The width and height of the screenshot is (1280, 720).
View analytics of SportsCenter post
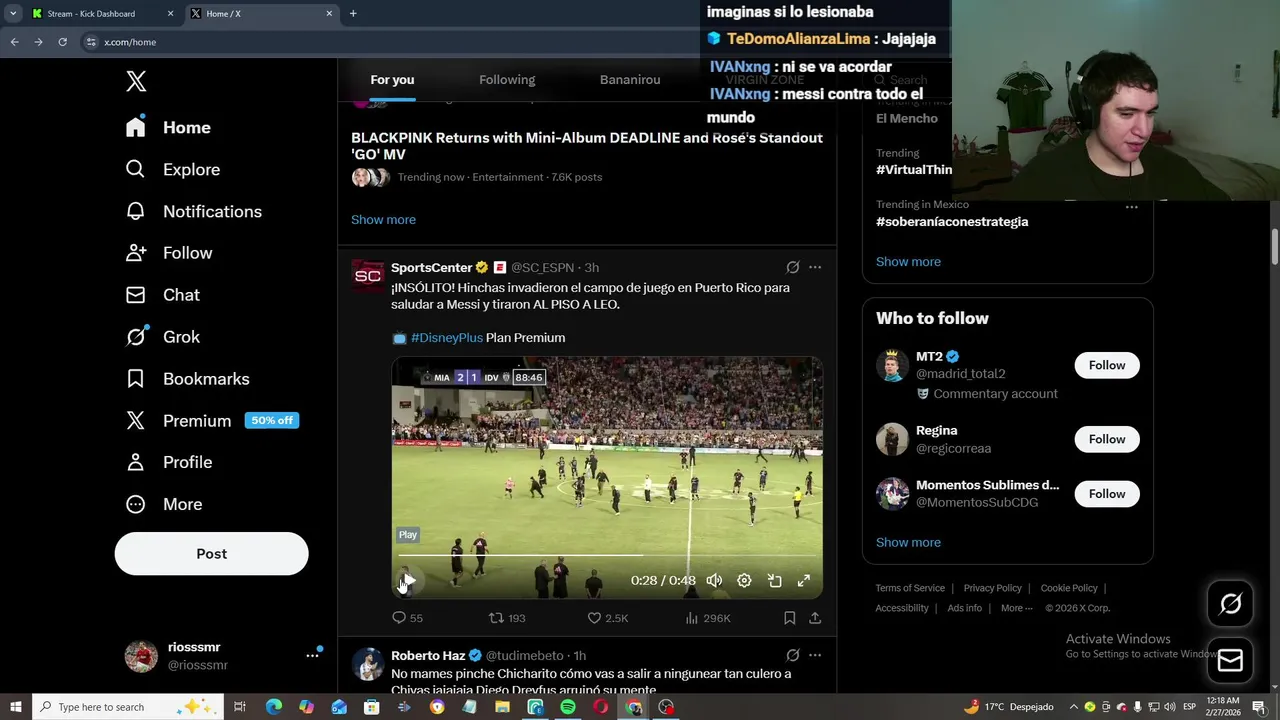pos(708,618)
